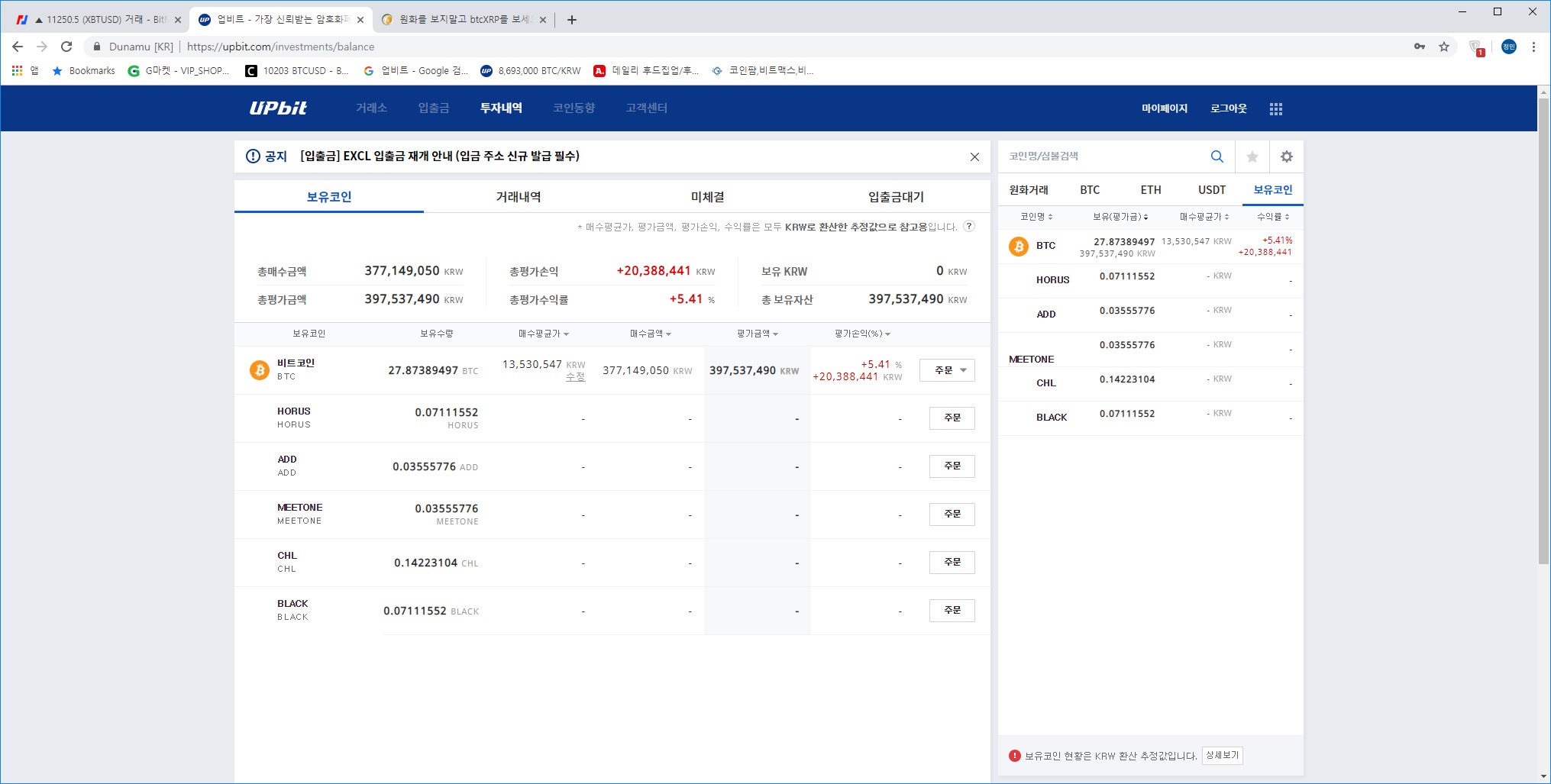Screen dimensions: 1551x784
Task: Click 주문 button for HORUS
Action: 952,418
